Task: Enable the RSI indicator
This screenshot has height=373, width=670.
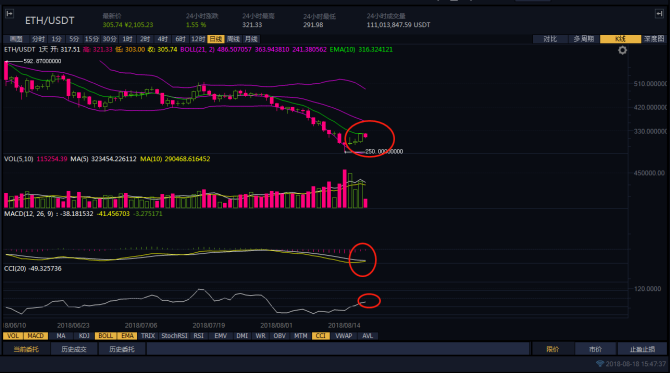Action: (199, 336)
